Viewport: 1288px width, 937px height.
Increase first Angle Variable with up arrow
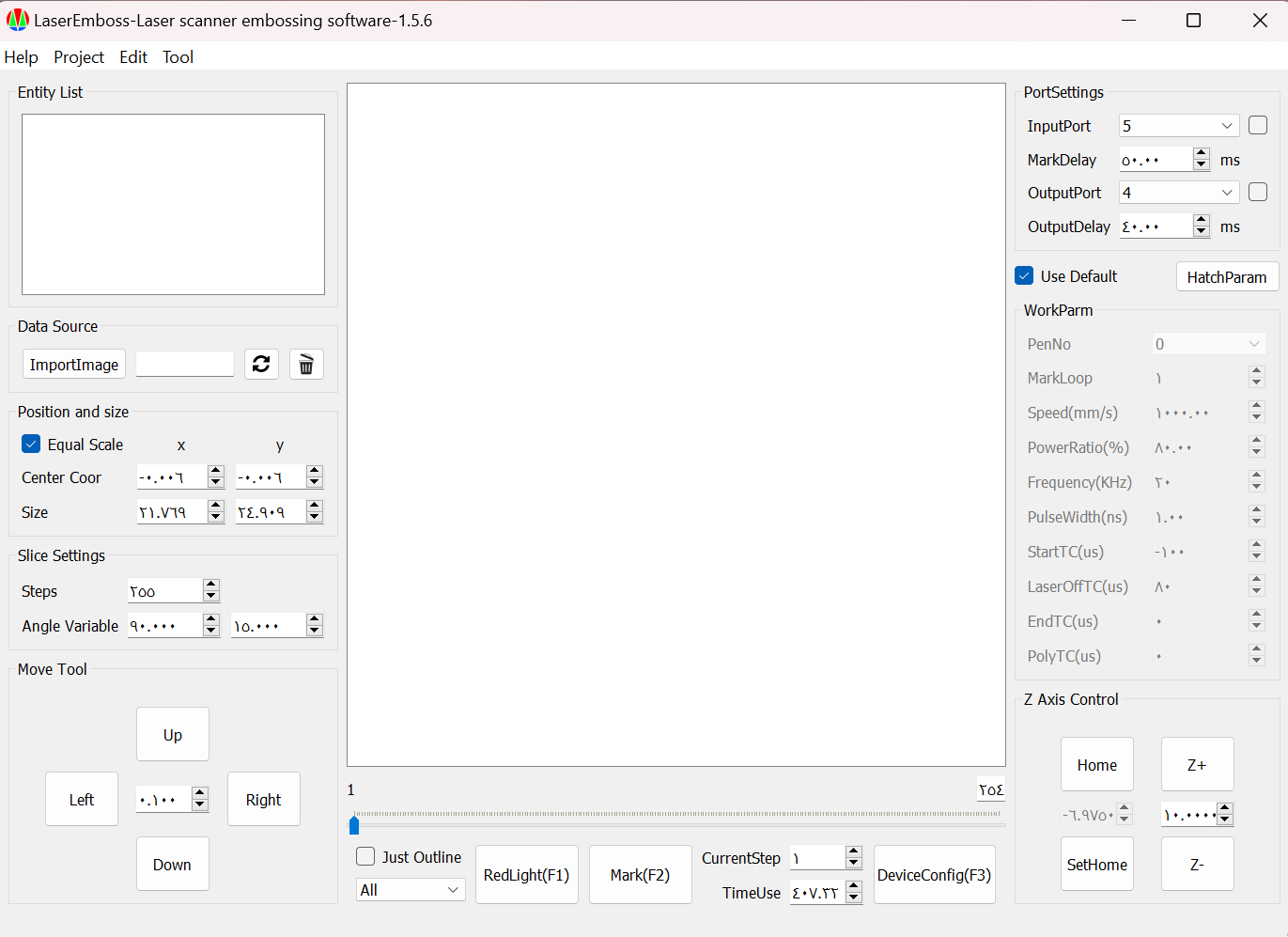click(x=211, y=619)
